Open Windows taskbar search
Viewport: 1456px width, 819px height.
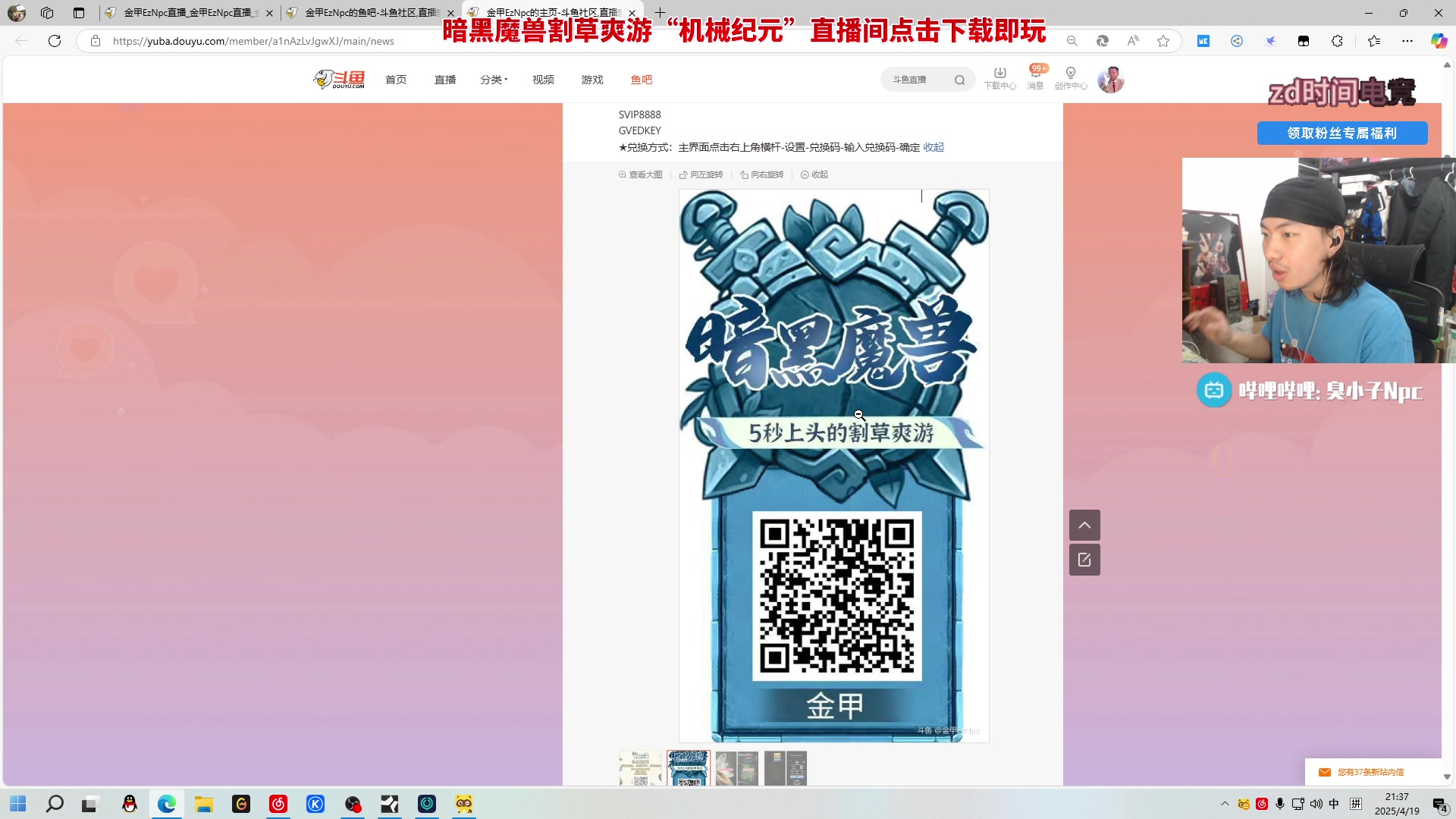point(55,804)
